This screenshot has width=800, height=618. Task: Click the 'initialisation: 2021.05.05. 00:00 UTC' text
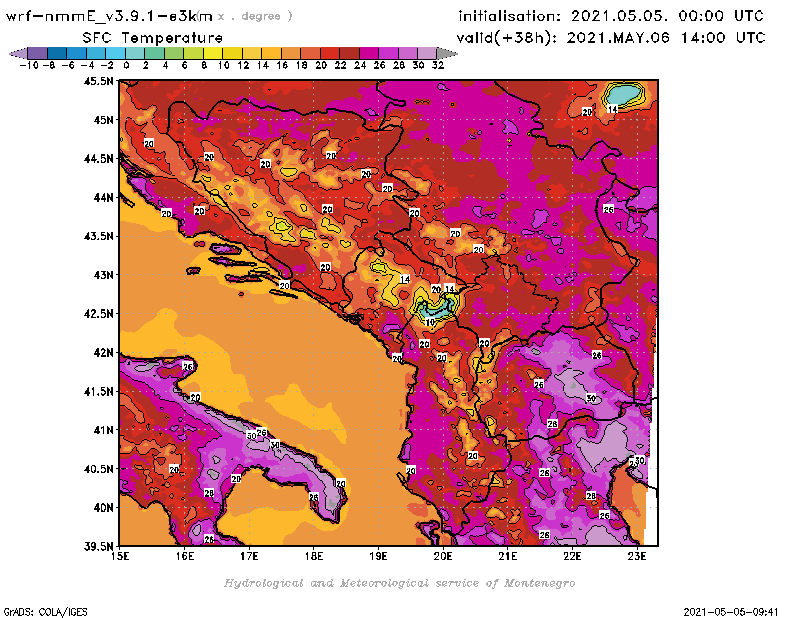611,16
